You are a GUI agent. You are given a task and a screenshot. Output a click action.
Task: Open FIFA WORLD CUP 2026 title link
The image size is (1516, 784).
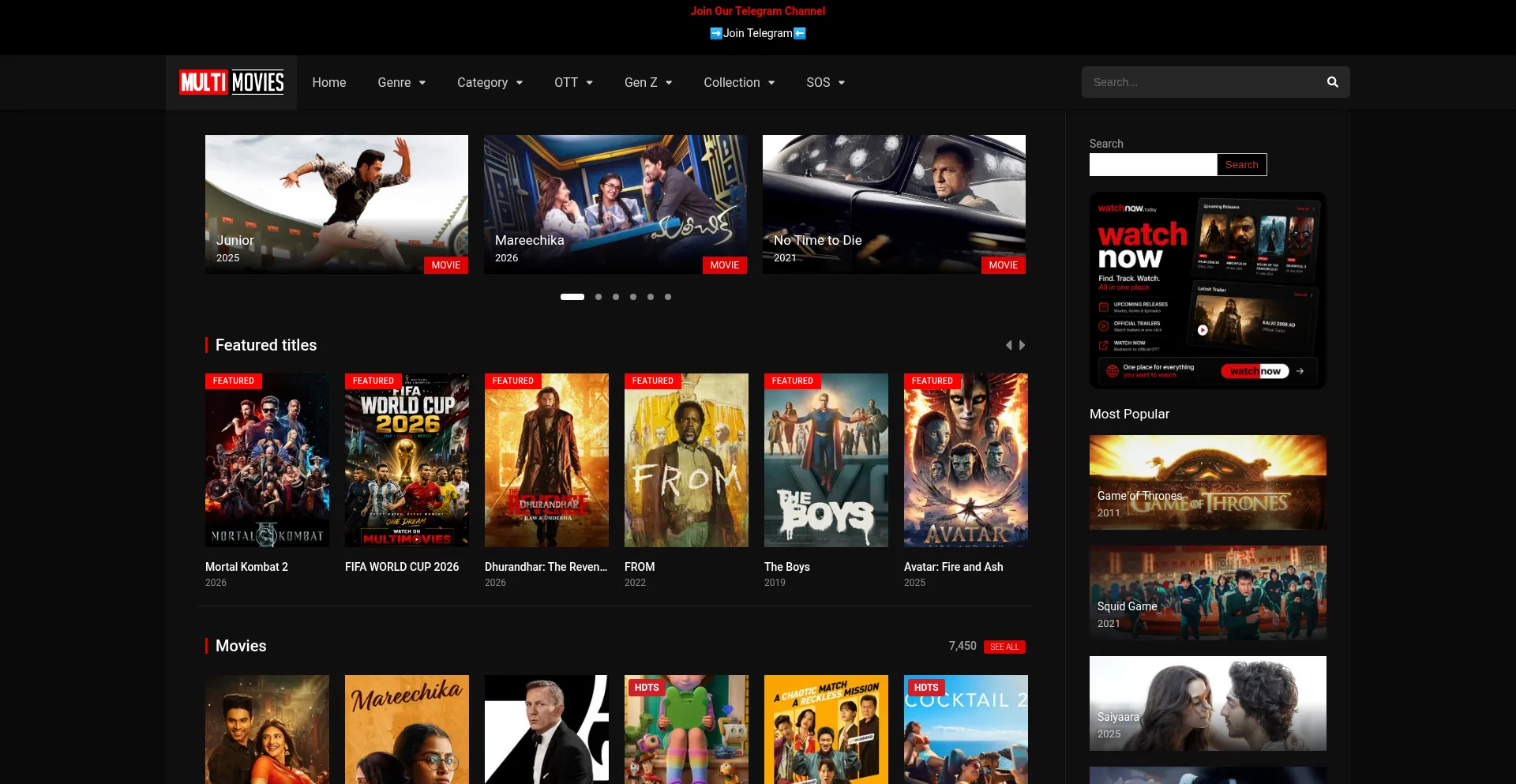(402, 567)
